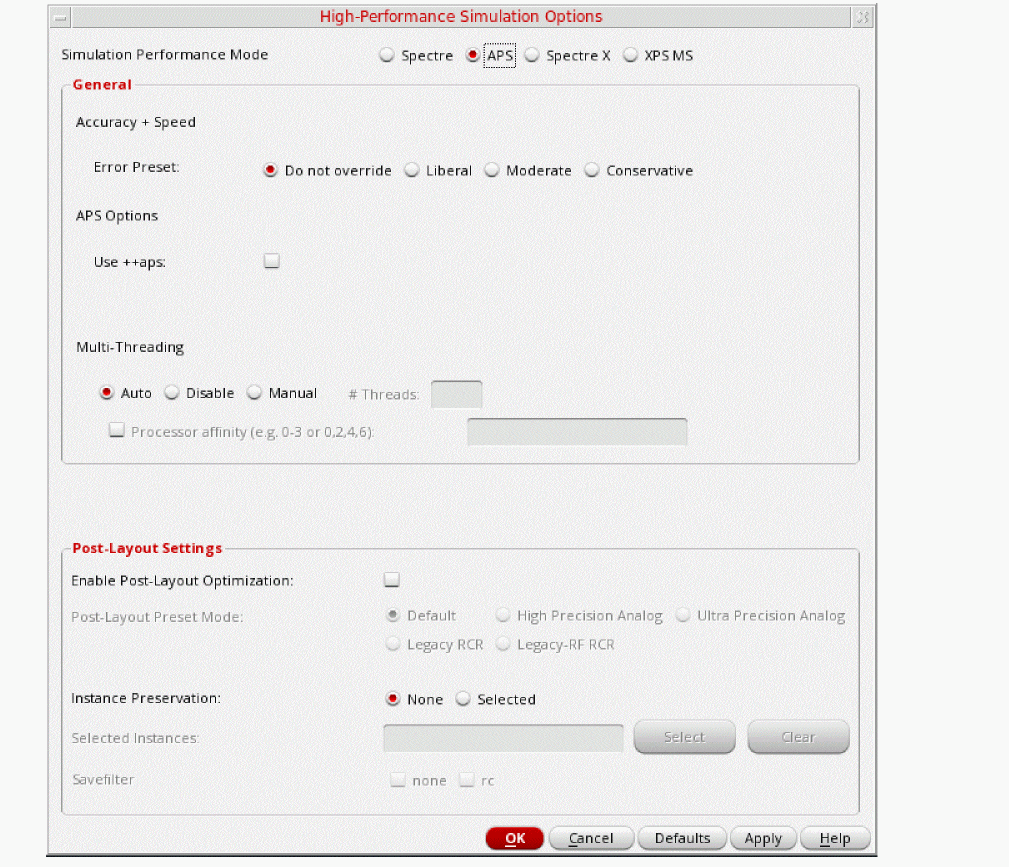The width and height of the screenshot is (1009, 867).
Task: Select High Precision Analog preset mode
Action: click(503, 615)
